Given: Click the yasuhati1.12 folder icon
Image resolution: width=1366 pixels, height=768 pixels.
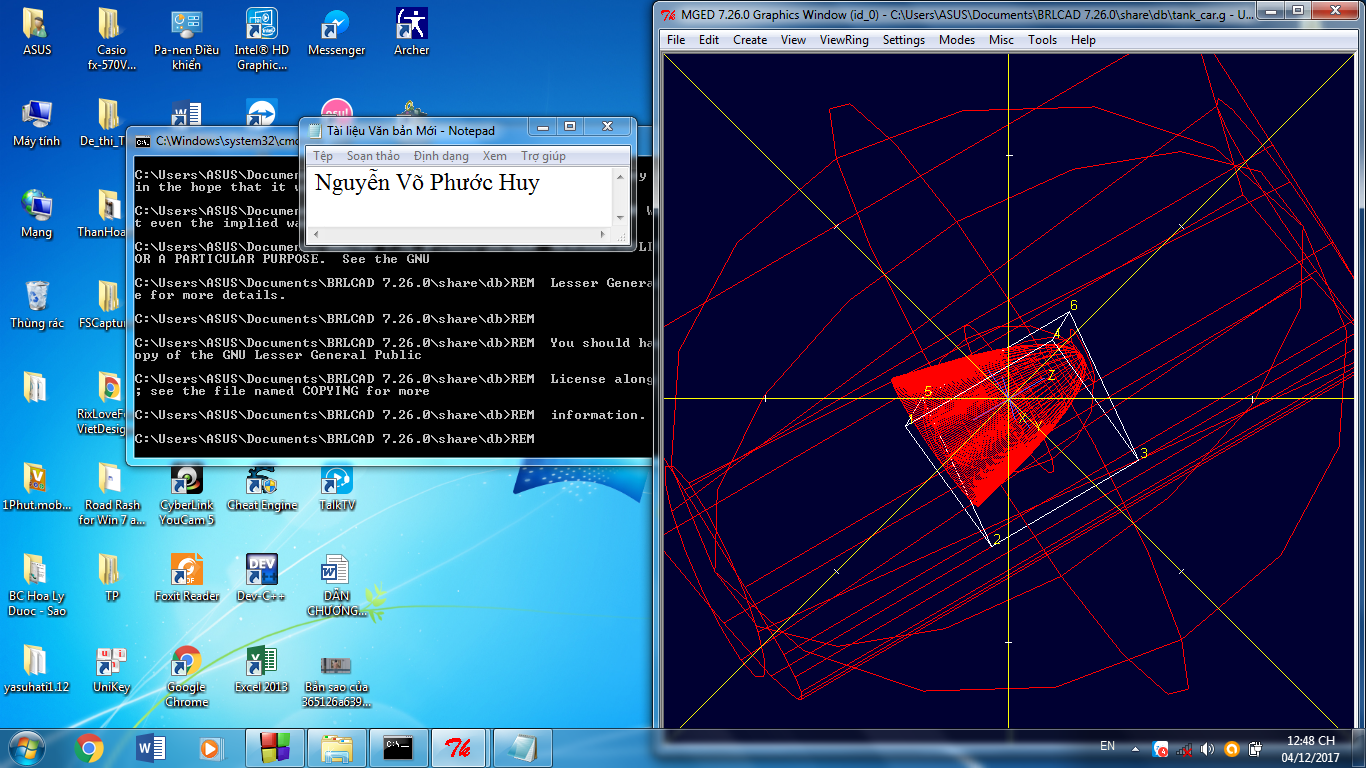Looking at the screenshot, I should pos(36,669).
